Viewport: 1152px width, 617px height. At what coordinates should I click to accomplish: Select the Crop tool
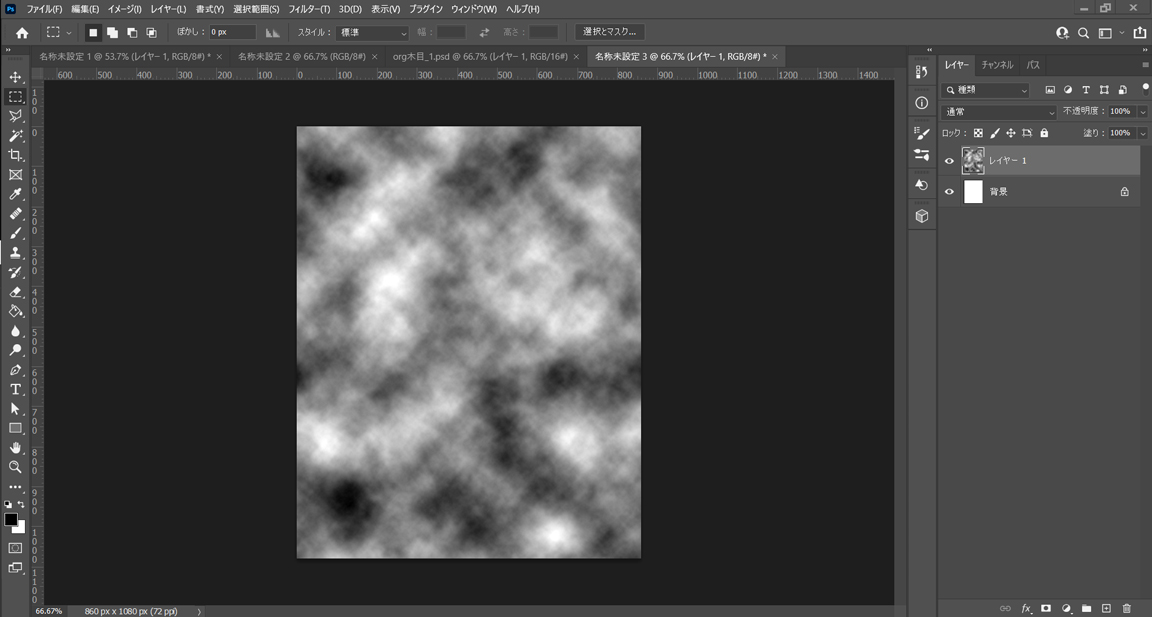click(15, 155)
